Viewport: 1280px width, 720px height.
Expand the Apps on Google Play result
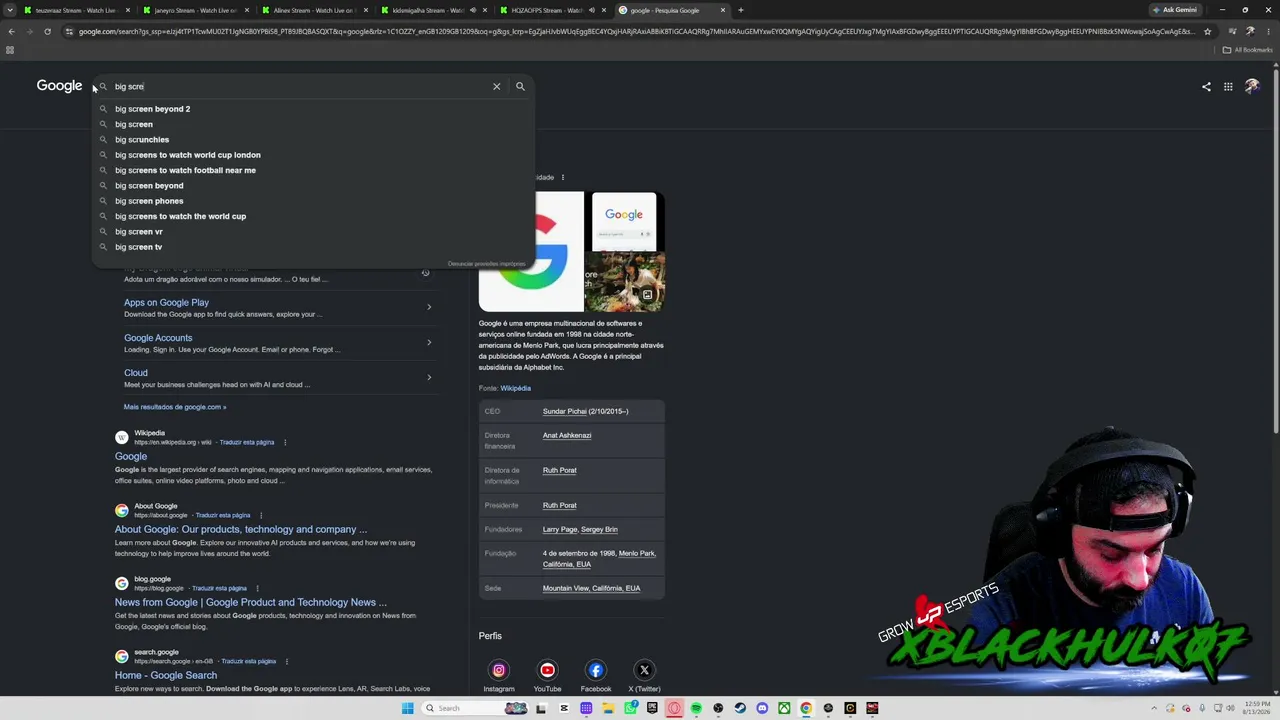tap(429, 307)
